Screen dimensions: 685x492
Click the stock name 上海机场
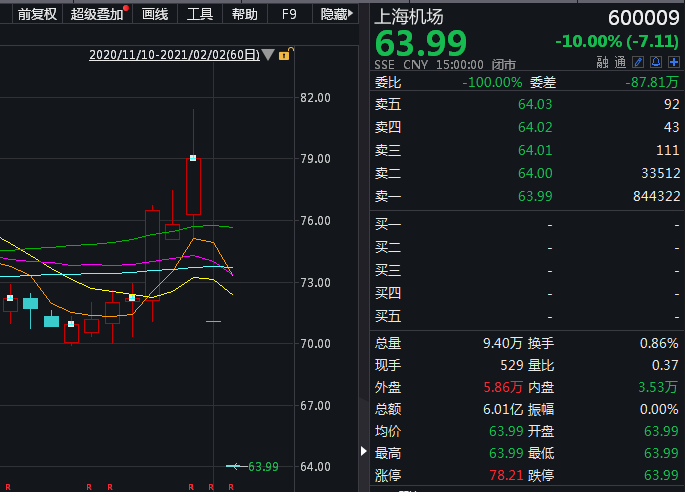tap(408, 17)
